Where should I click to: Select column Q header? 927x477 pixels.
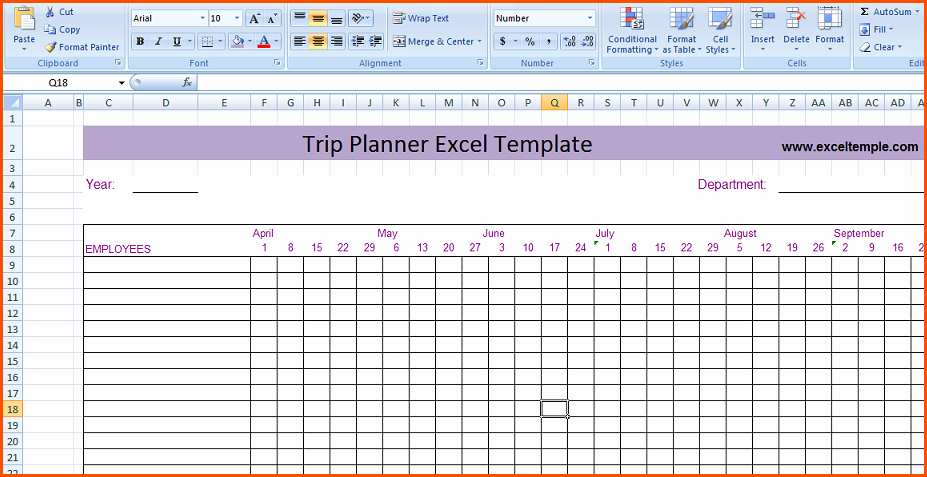point(554,103)
